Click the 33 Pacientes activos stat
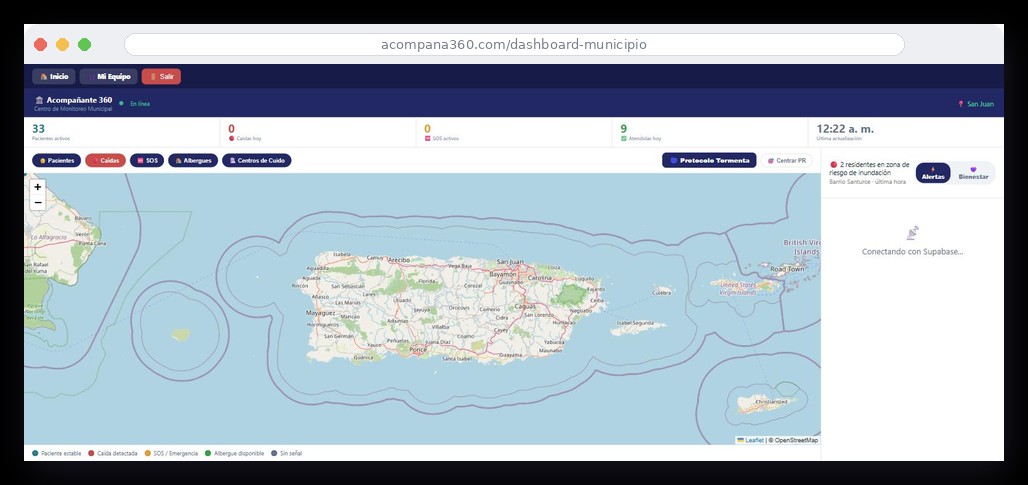The width and height of the screenshot is (1028, 485). pyautogui.click(x=121, y=132)
